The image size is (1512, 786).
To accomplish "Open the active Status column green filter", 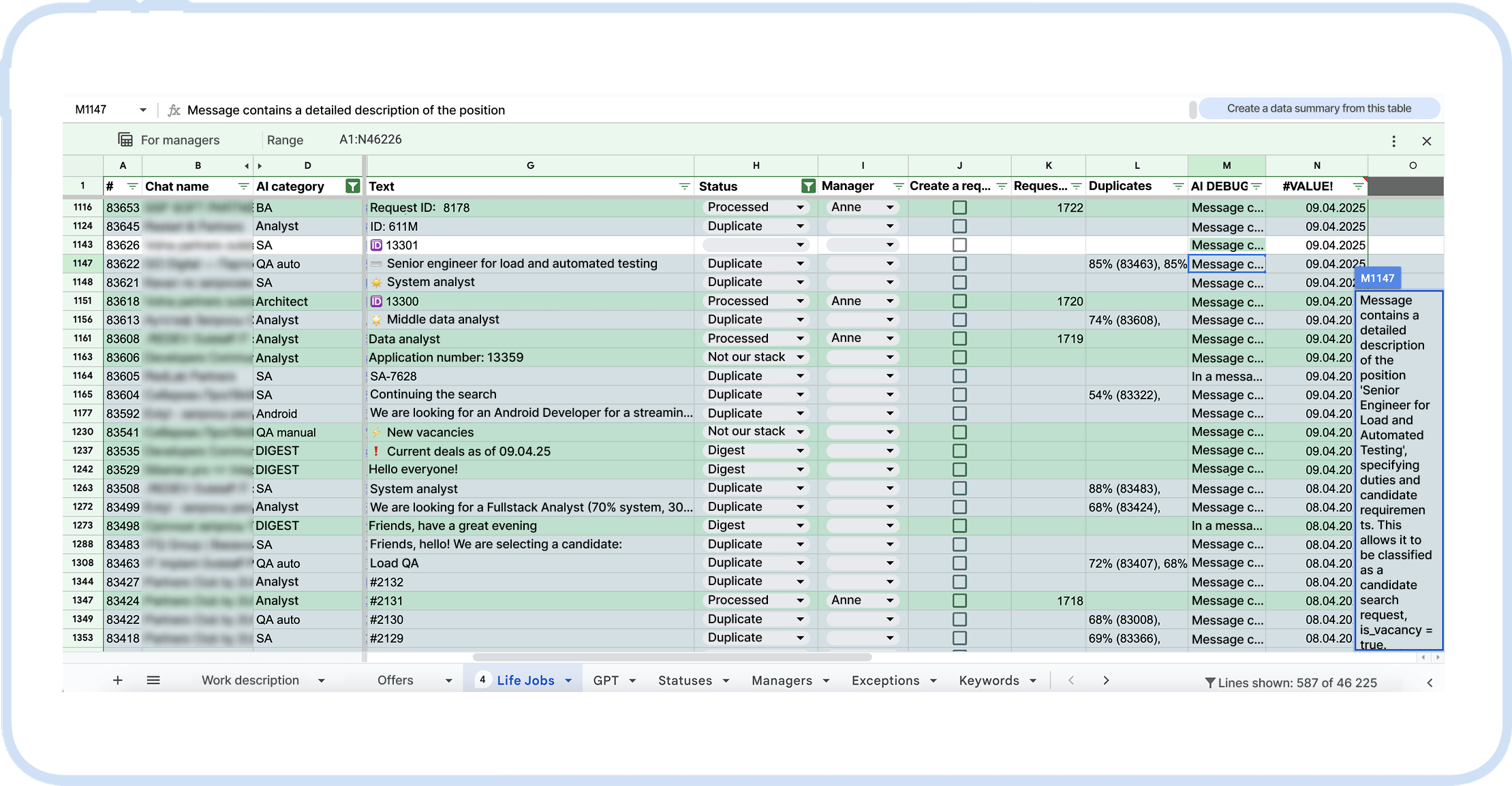I will pyautogui.click(x=808, y=187).
